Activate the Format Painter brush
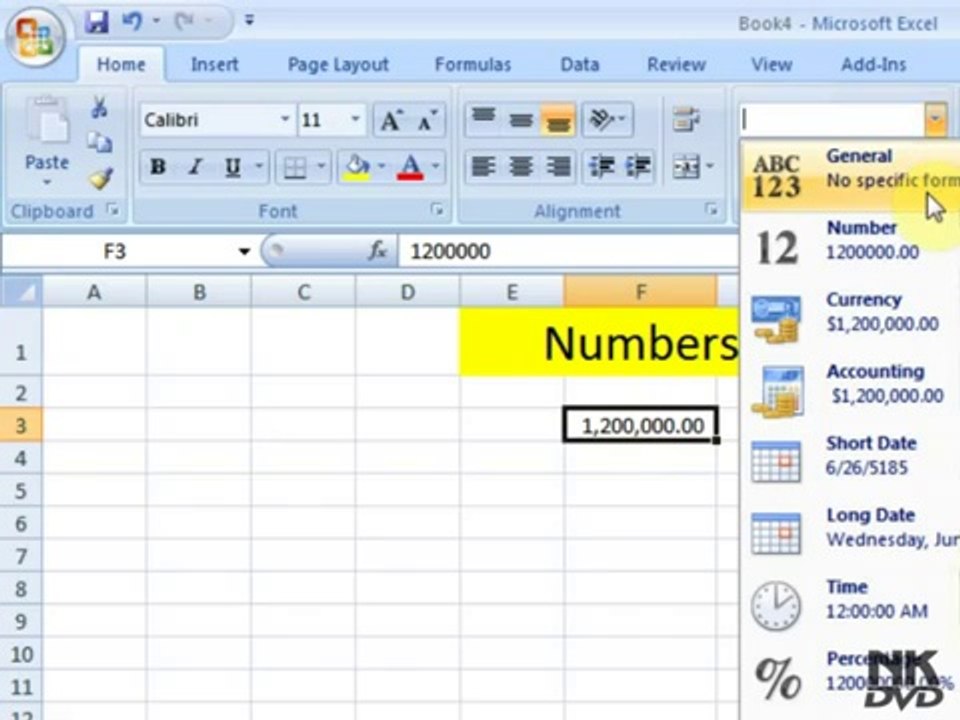Screen dimensions: 960x720 click(100, 178)
